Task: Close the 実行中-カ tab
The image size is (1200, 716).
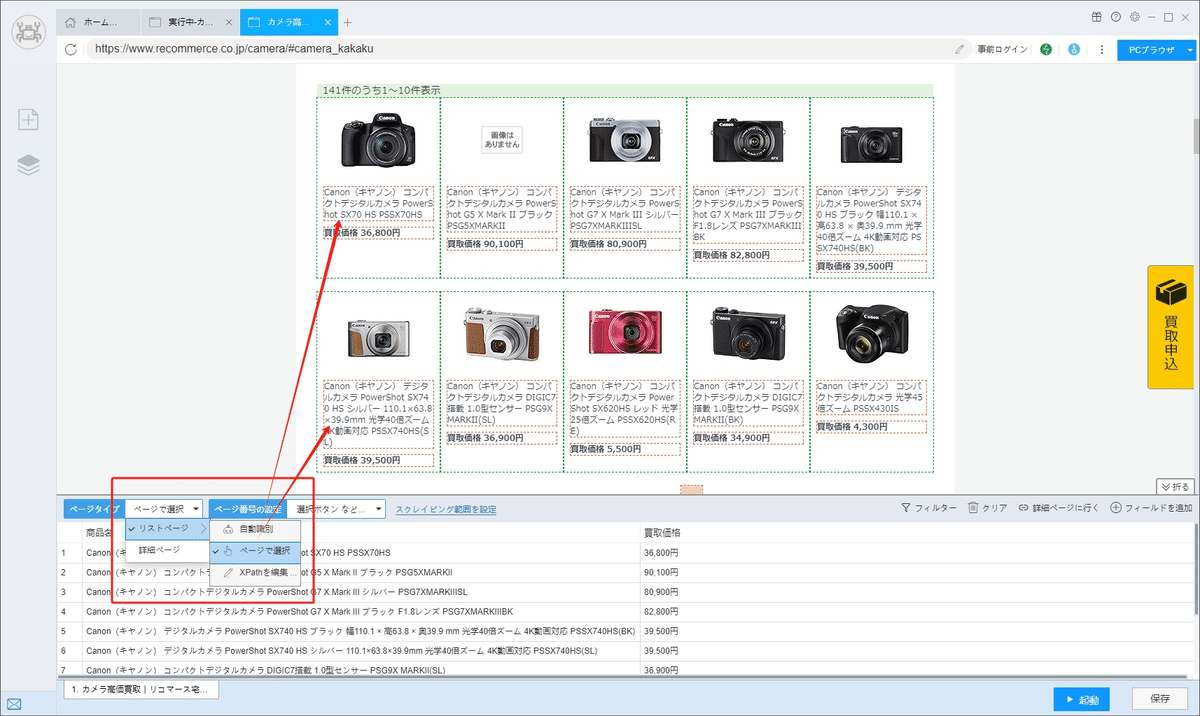Action: [227, 22]
